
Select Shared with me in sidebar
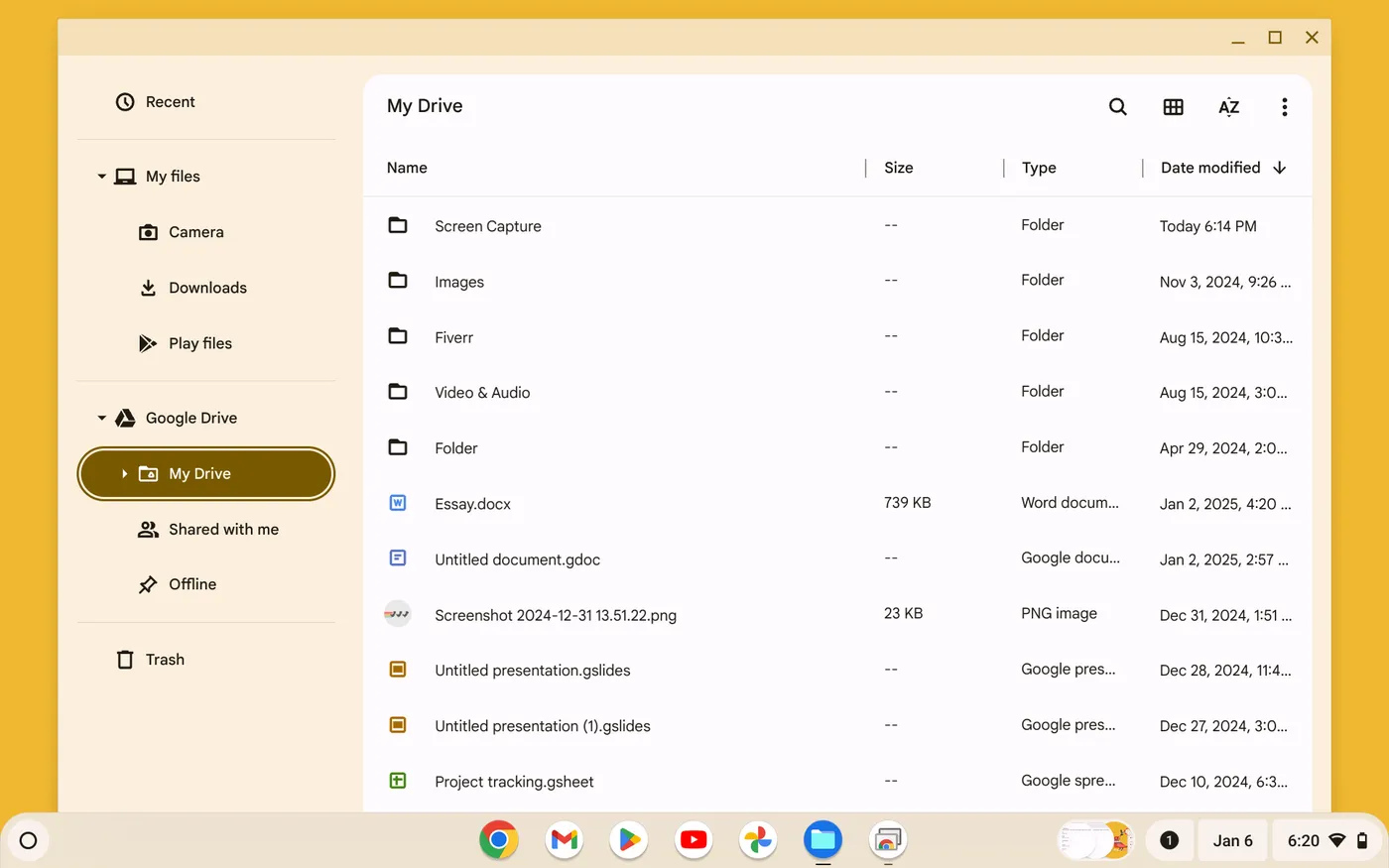[206, 530]
